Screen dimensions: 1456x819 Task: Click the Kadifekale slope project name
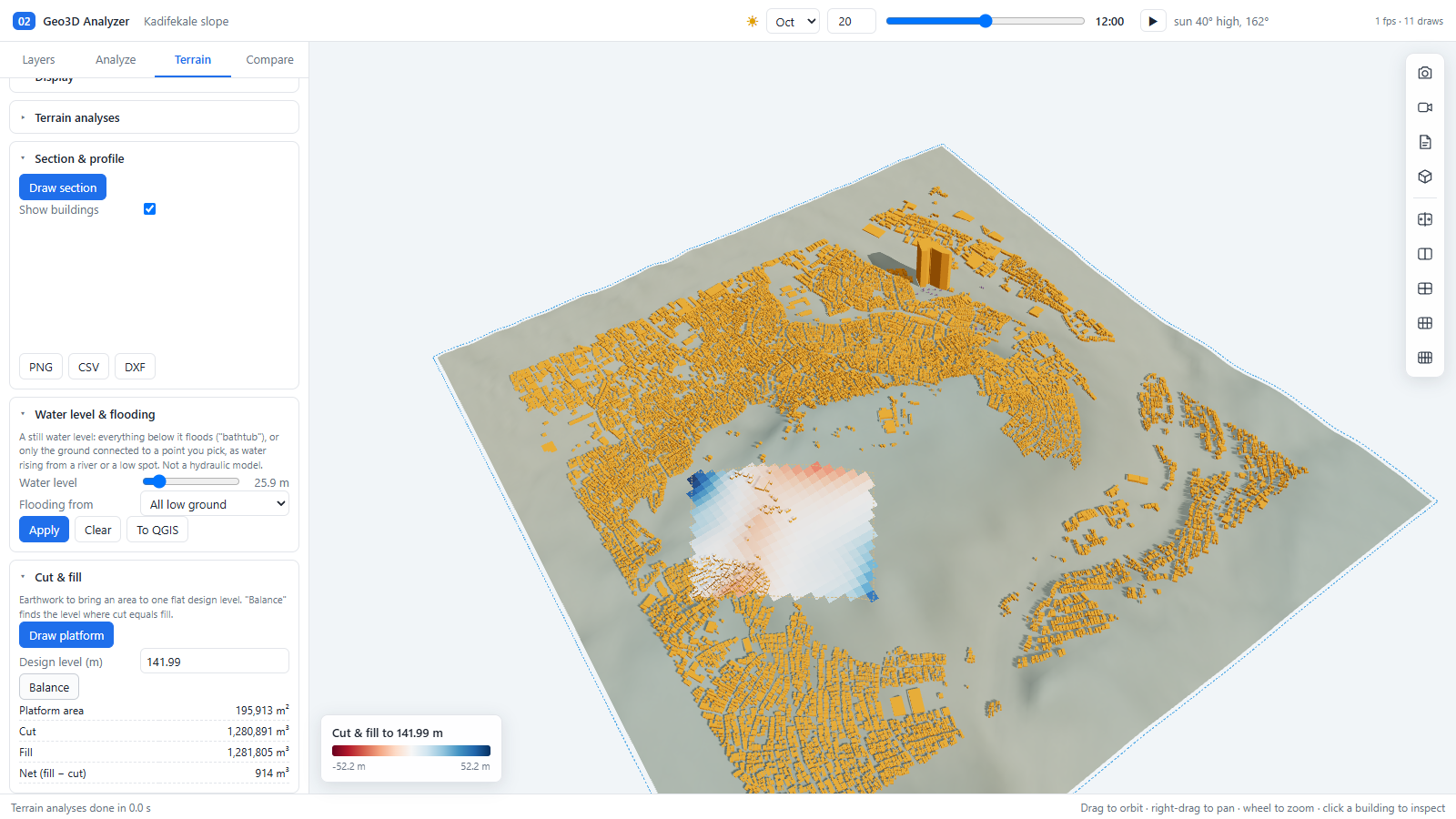click(187, 21)
